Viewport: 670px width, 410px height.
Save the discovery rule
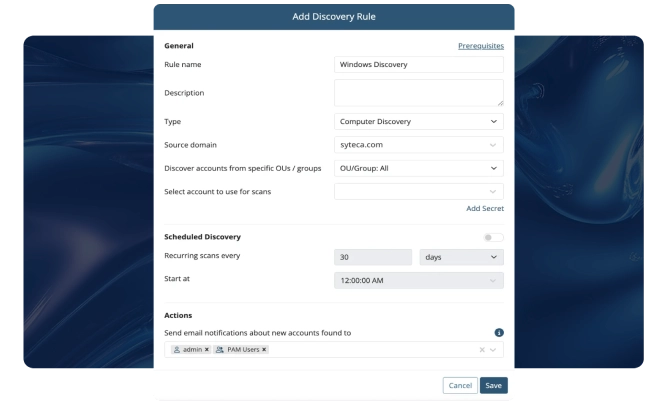coord(494,385)
